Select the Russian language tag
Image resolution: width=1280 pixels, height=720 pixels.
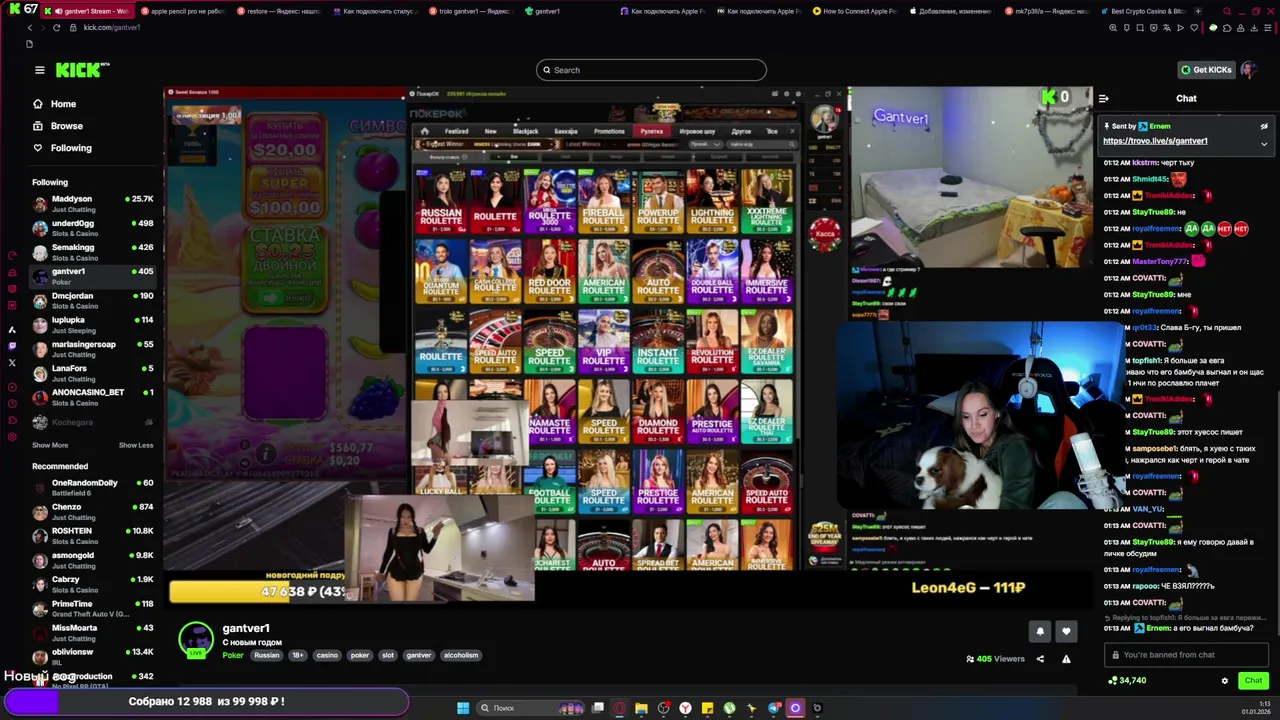(x=267, y=655)
